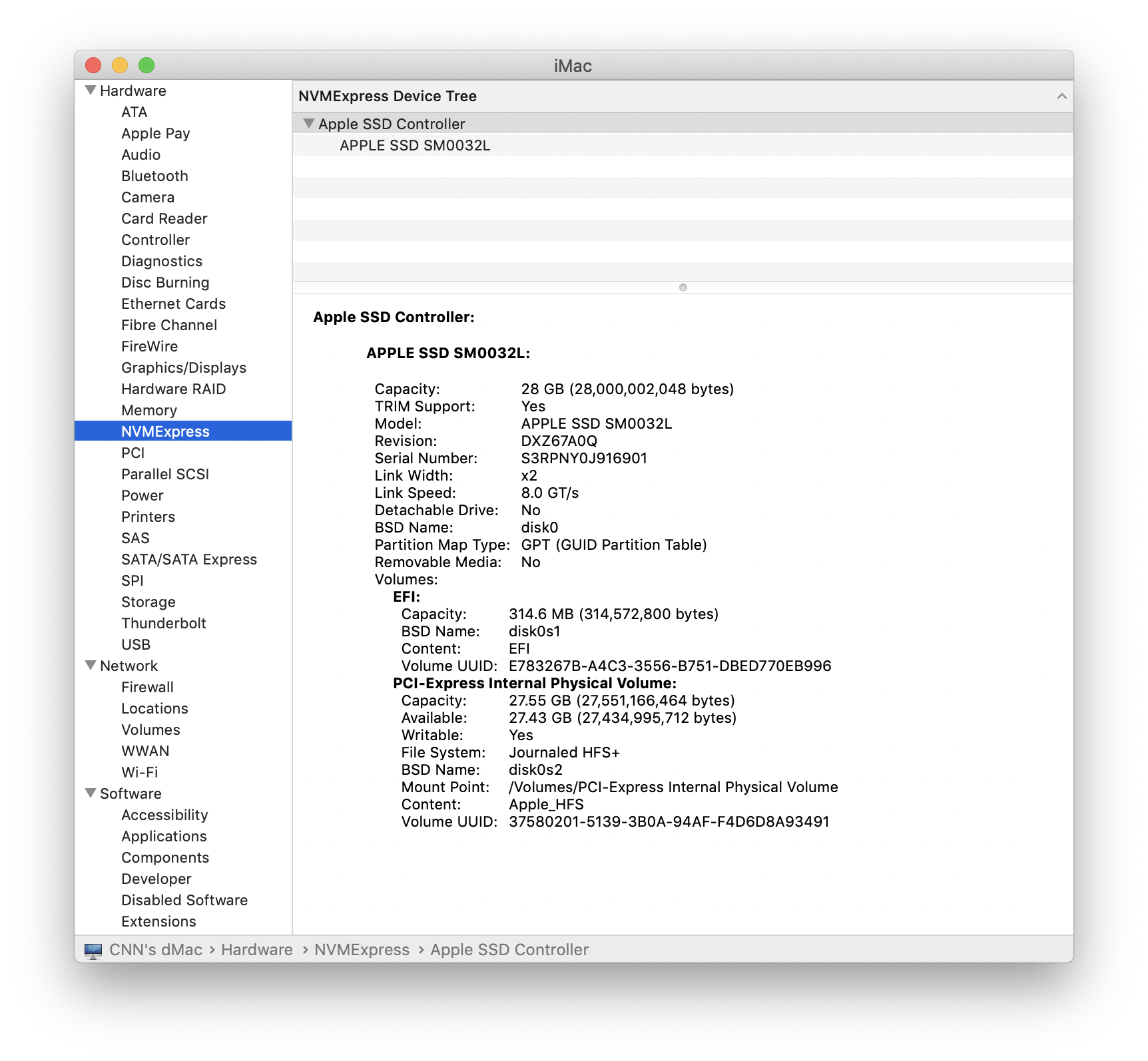Show installed Applications list

click(x=164, y=836)
